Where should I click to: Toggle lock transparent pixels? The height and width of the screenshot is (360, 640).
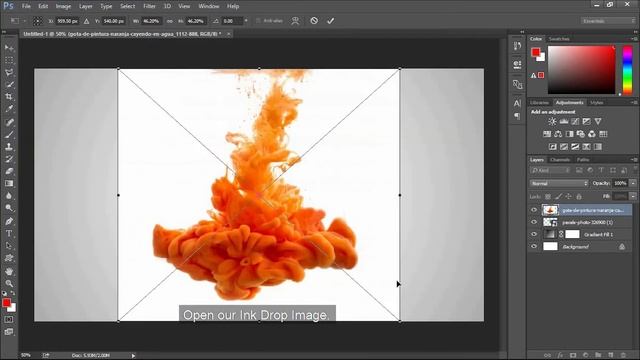548,196
